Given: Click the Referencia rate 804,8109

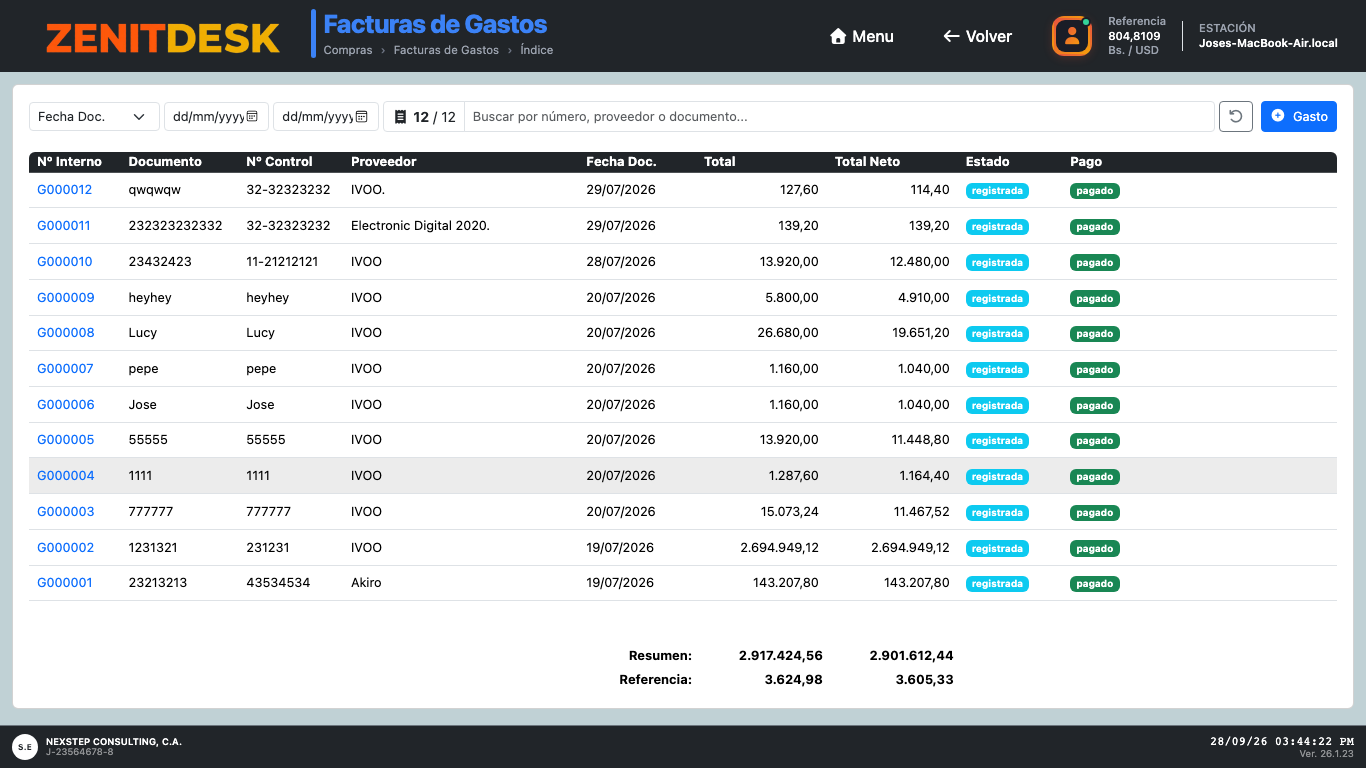Looking at the screenshot, I should (1134, 36).
